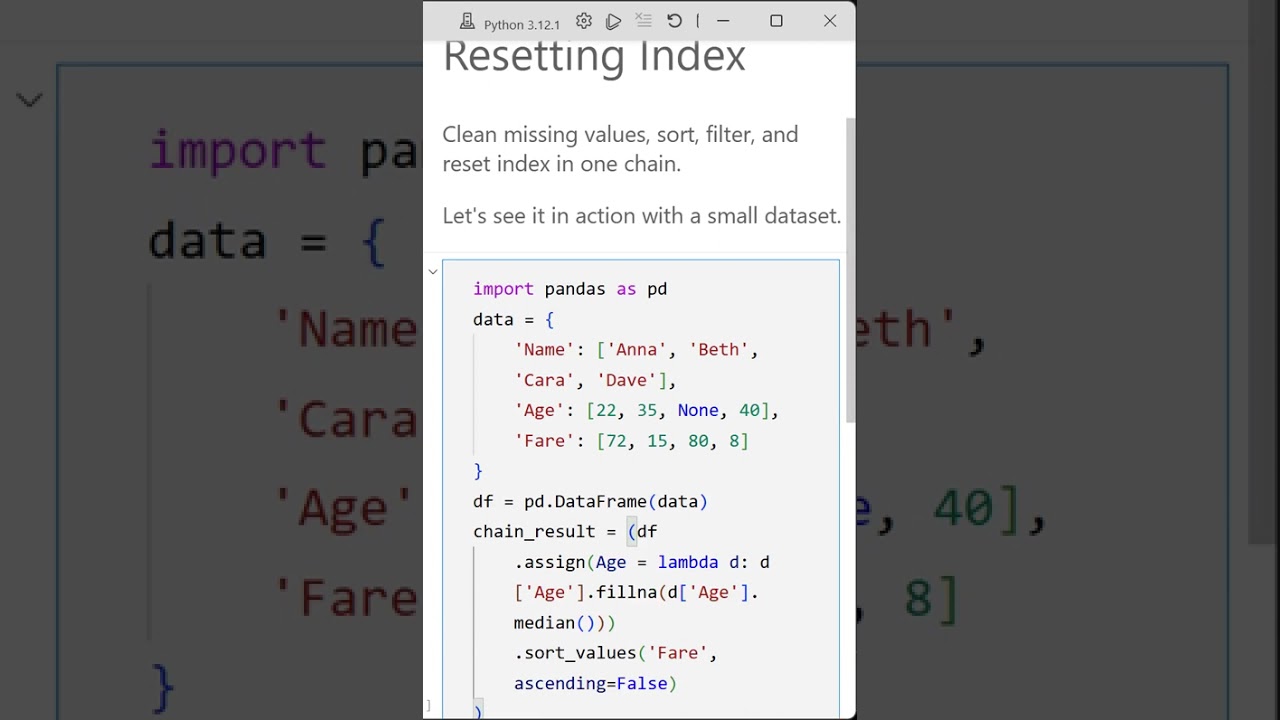Click the front window vertical scrollbar
1280x720 pixels.
click(x=851, y=269)
